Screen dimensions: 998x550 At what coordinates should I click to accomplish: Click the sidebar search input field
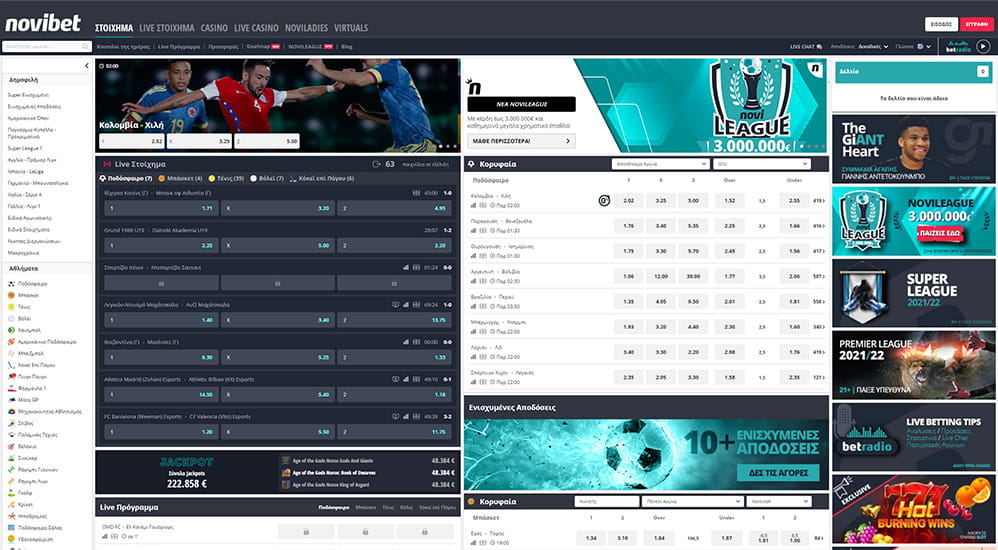[x=47, y=46]
